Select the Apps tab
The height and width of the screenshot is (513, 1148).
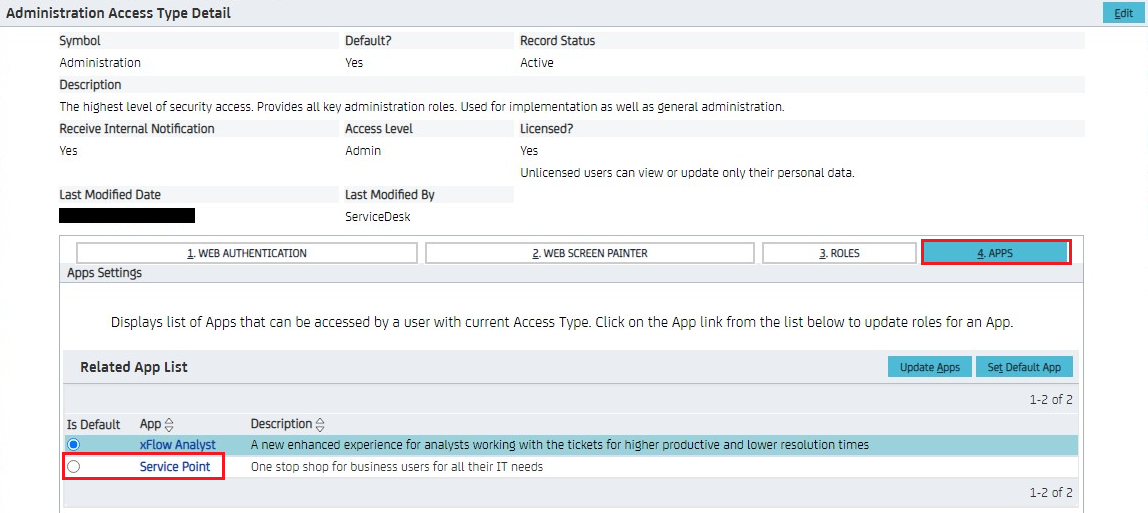(x=995, y=253)
